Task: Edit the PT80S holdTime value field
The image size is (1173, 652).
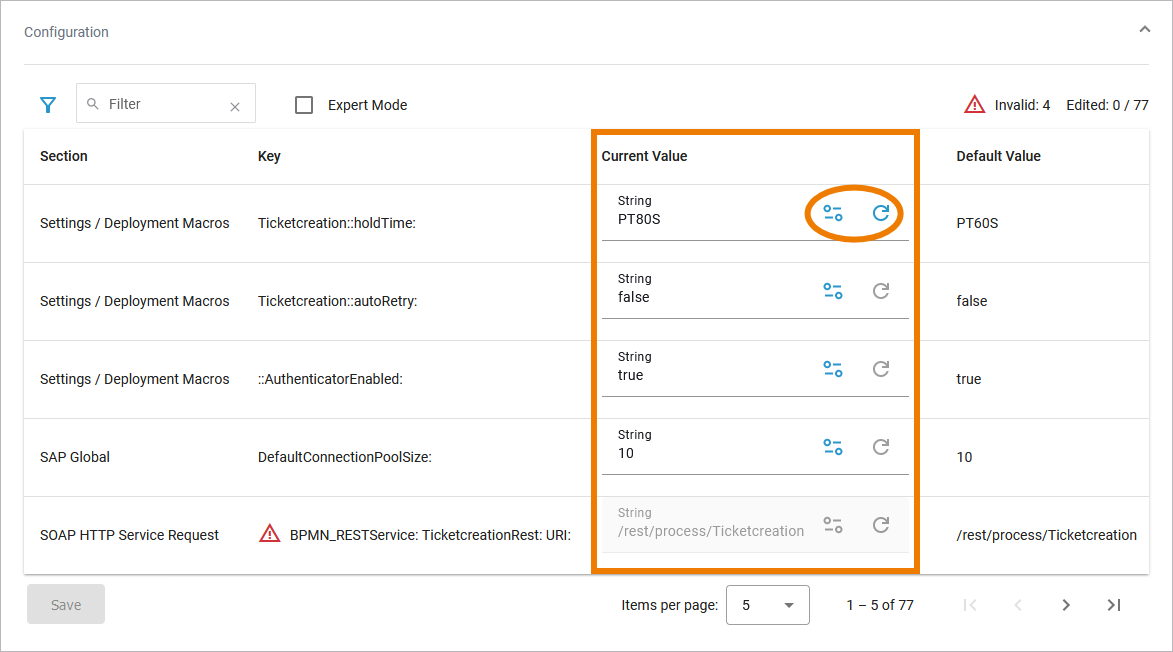Action: 700,219
